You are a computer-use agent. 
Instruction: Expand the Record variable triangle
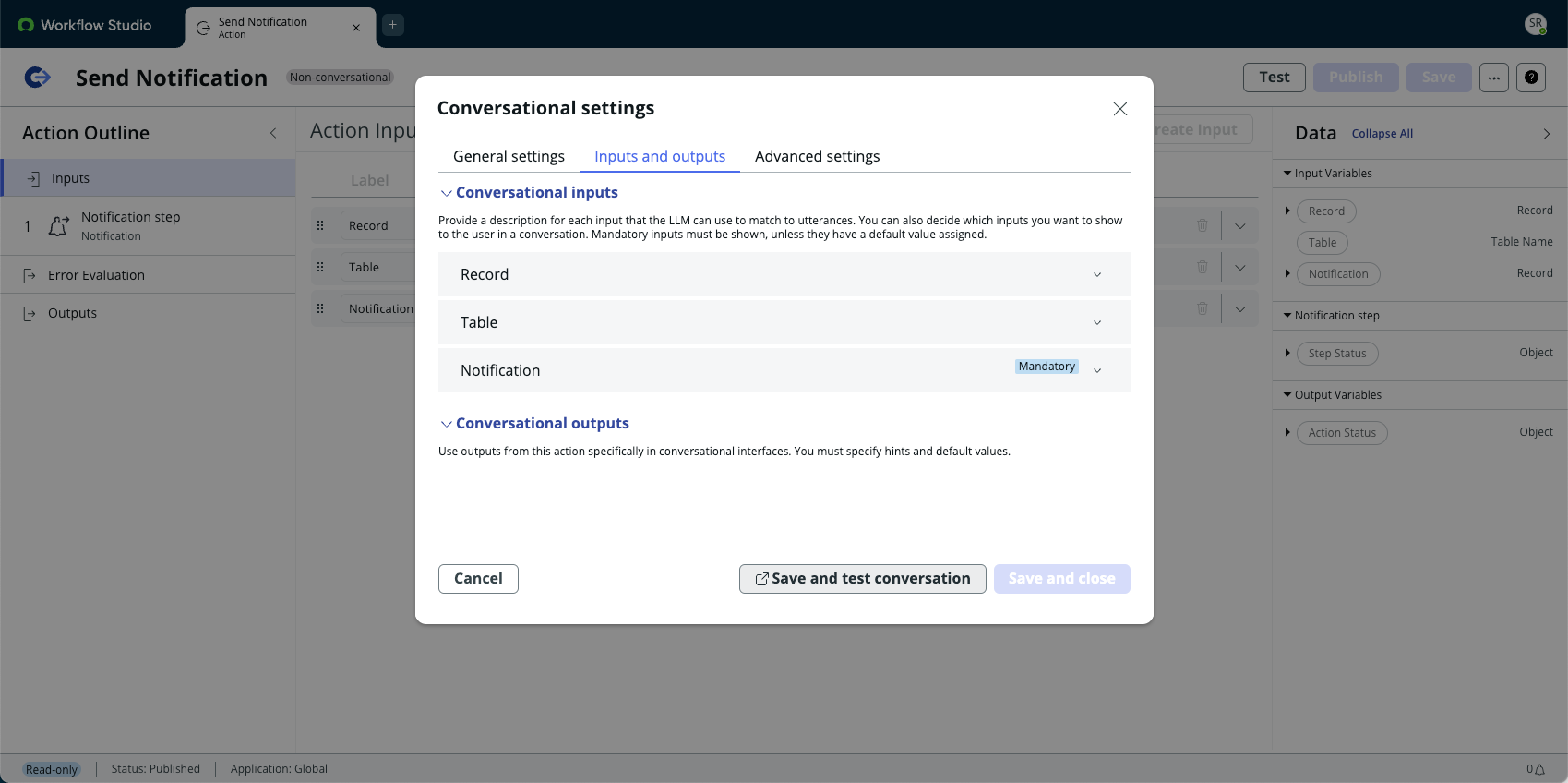coord(1287,211)
